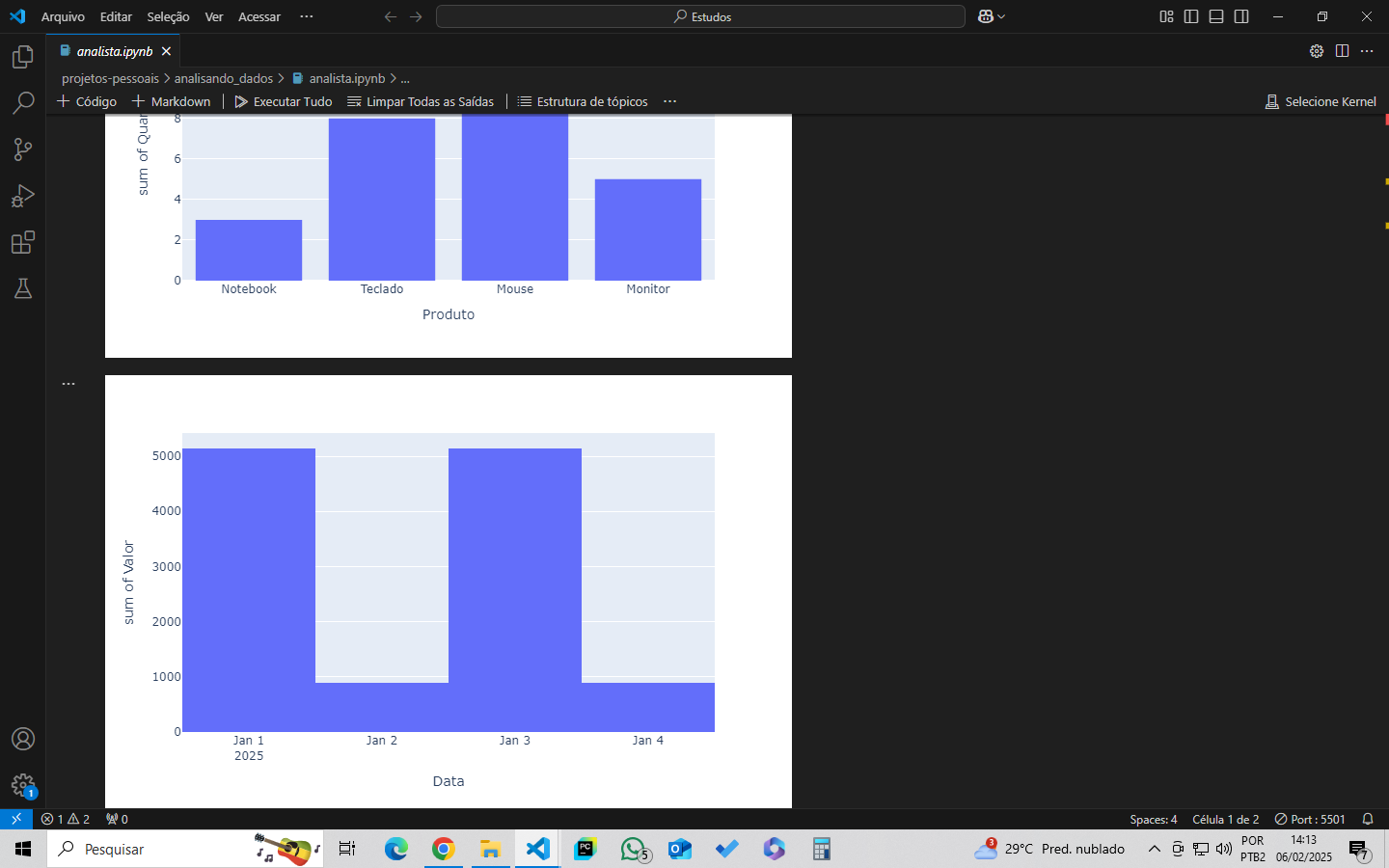Viewport: 1389px width, 868px height.
Task: Open more editor actions ellipsis
Action: 1367,51
